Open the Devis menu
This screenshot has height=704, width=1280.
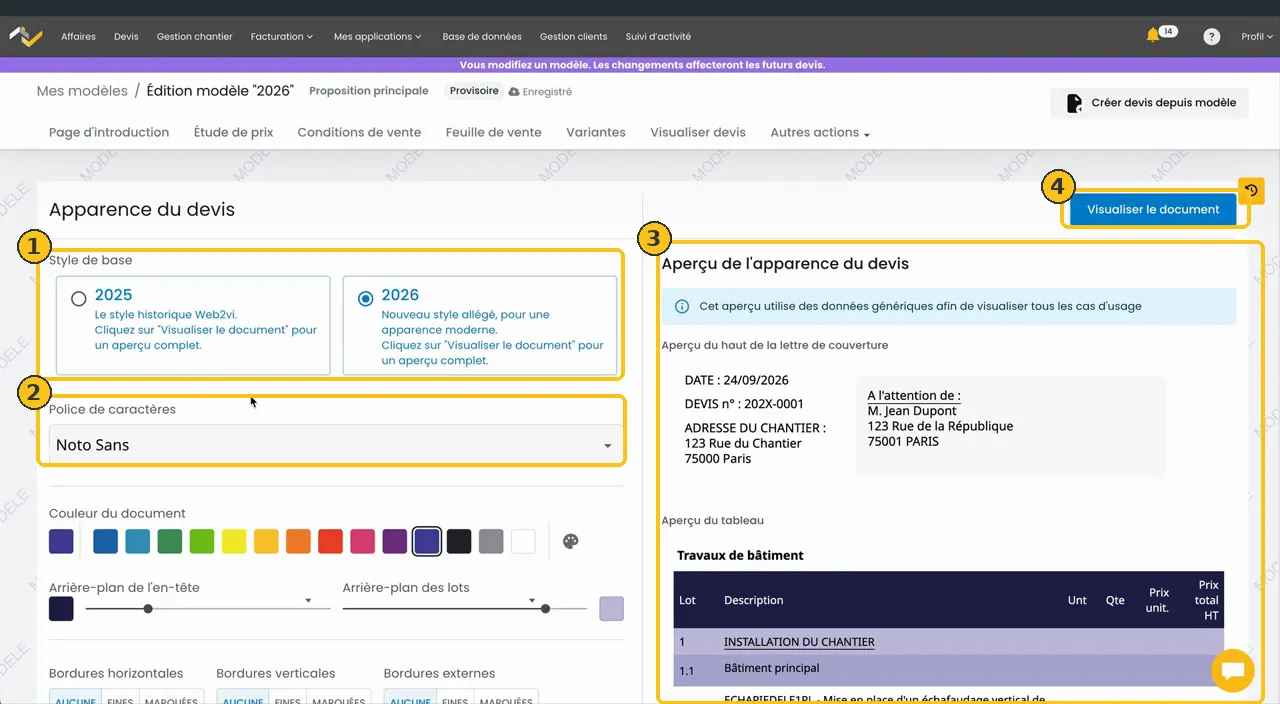[126, 37]
